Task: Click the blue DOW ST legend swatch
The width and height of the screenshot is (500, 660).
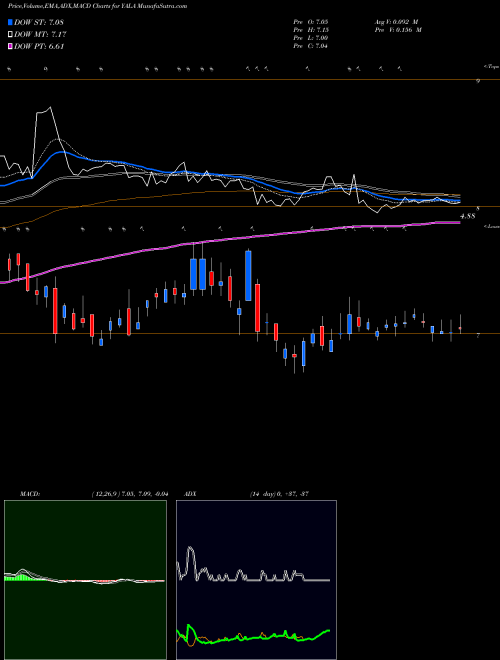Action: (x=10, y=22)
